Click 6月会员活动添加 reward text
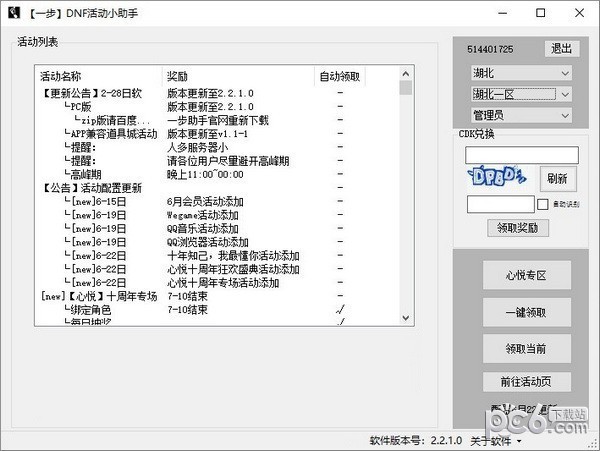The width and height of the screenshot is (600, 451). coord(205,202)
